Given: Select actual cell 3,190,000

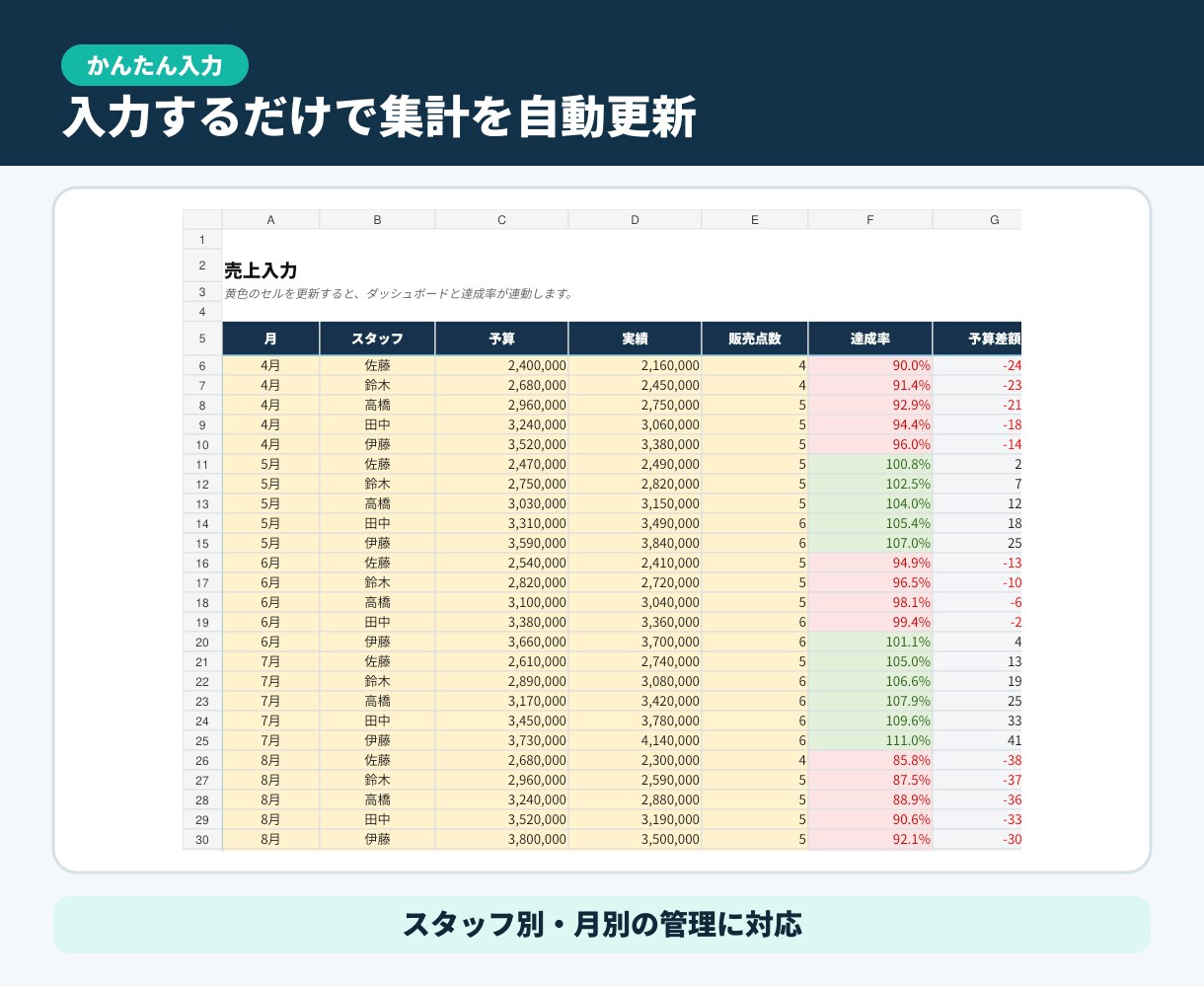Looking at the screenshot, I should click(635, 819).
